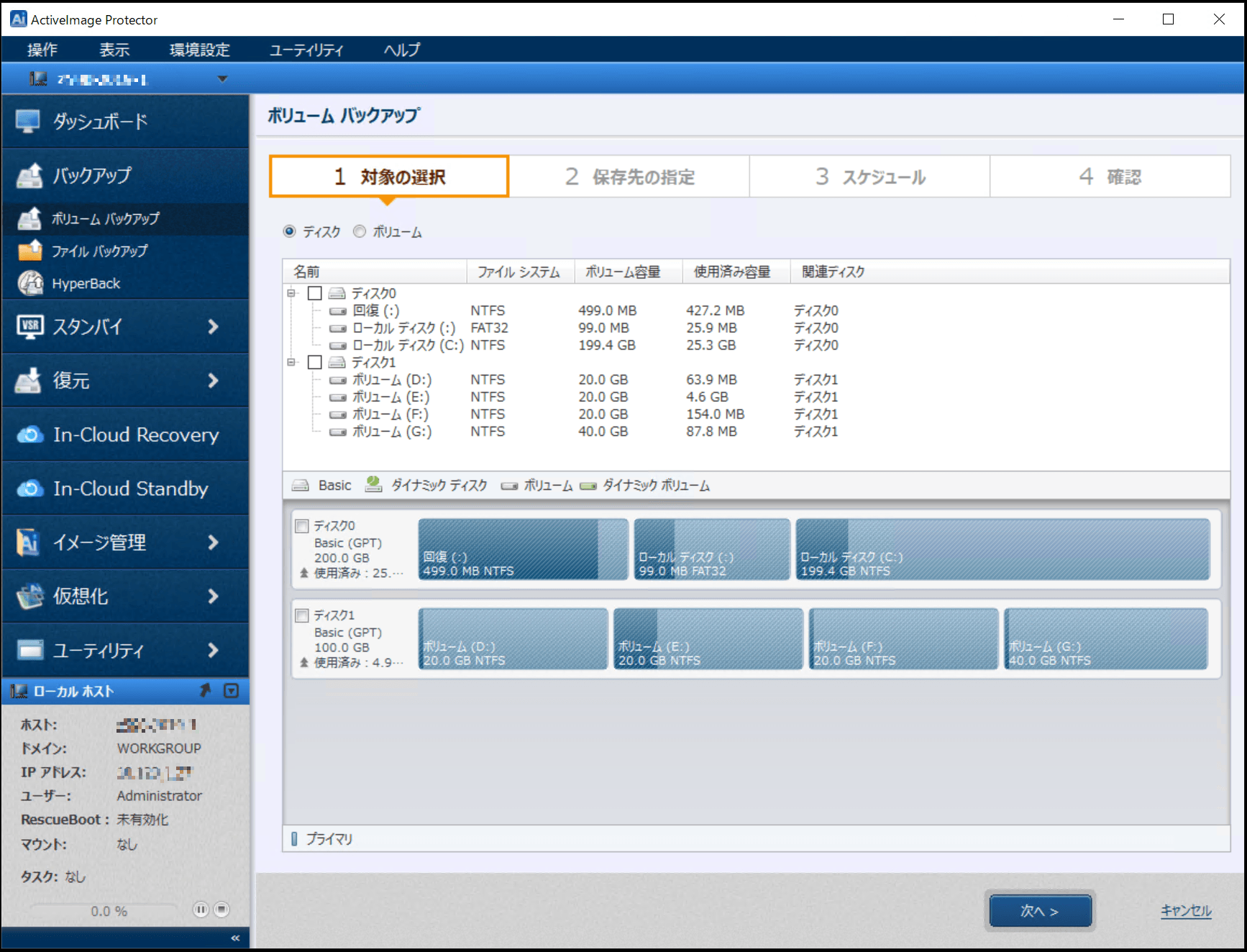This screenshot has width=1247, height=952.
Task: Collapse the ディスク1 tree node
Action: (x=291, y=362)
